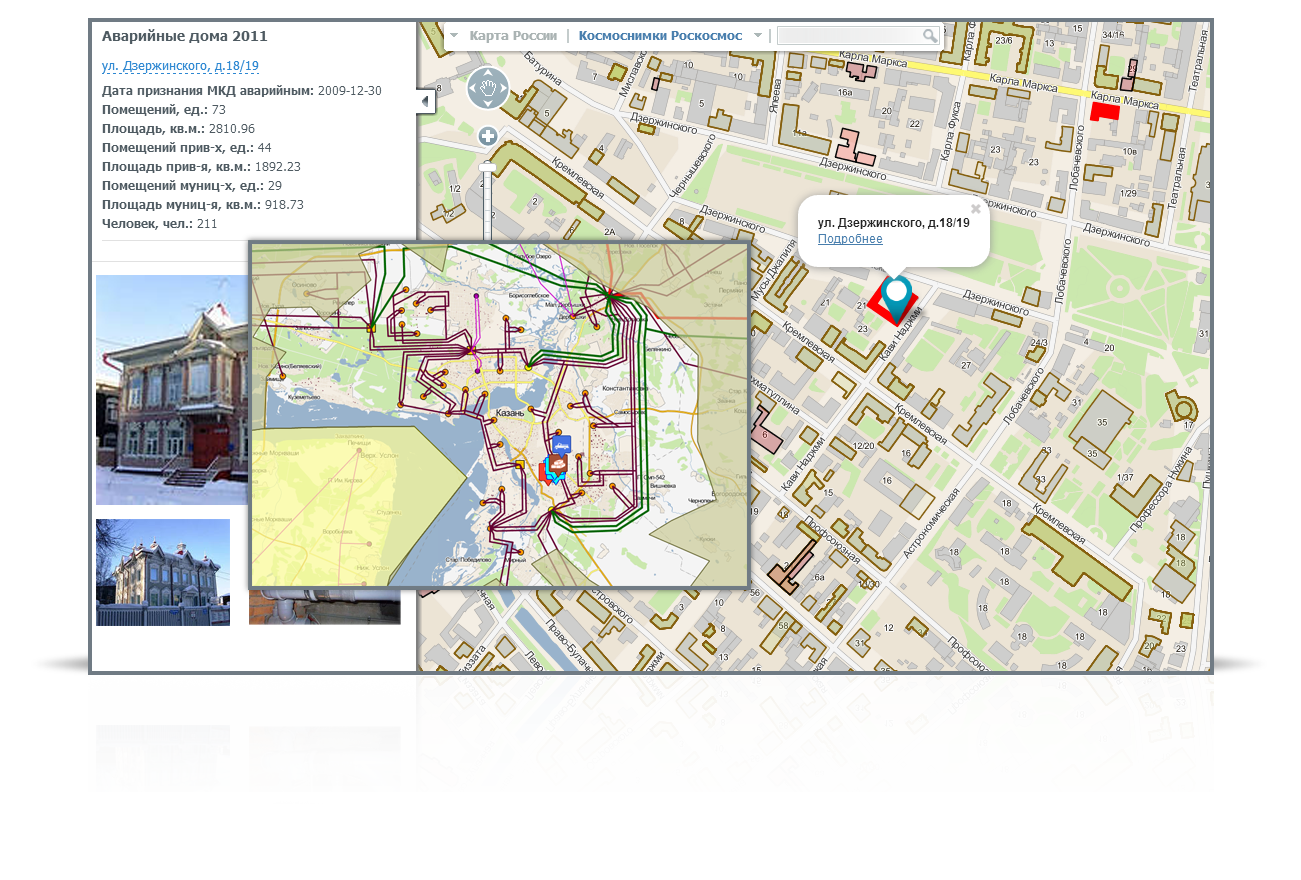This screenshot has width=1301, height=880.
Task: Click the Казань city label on overlay map
Action: 511,412
